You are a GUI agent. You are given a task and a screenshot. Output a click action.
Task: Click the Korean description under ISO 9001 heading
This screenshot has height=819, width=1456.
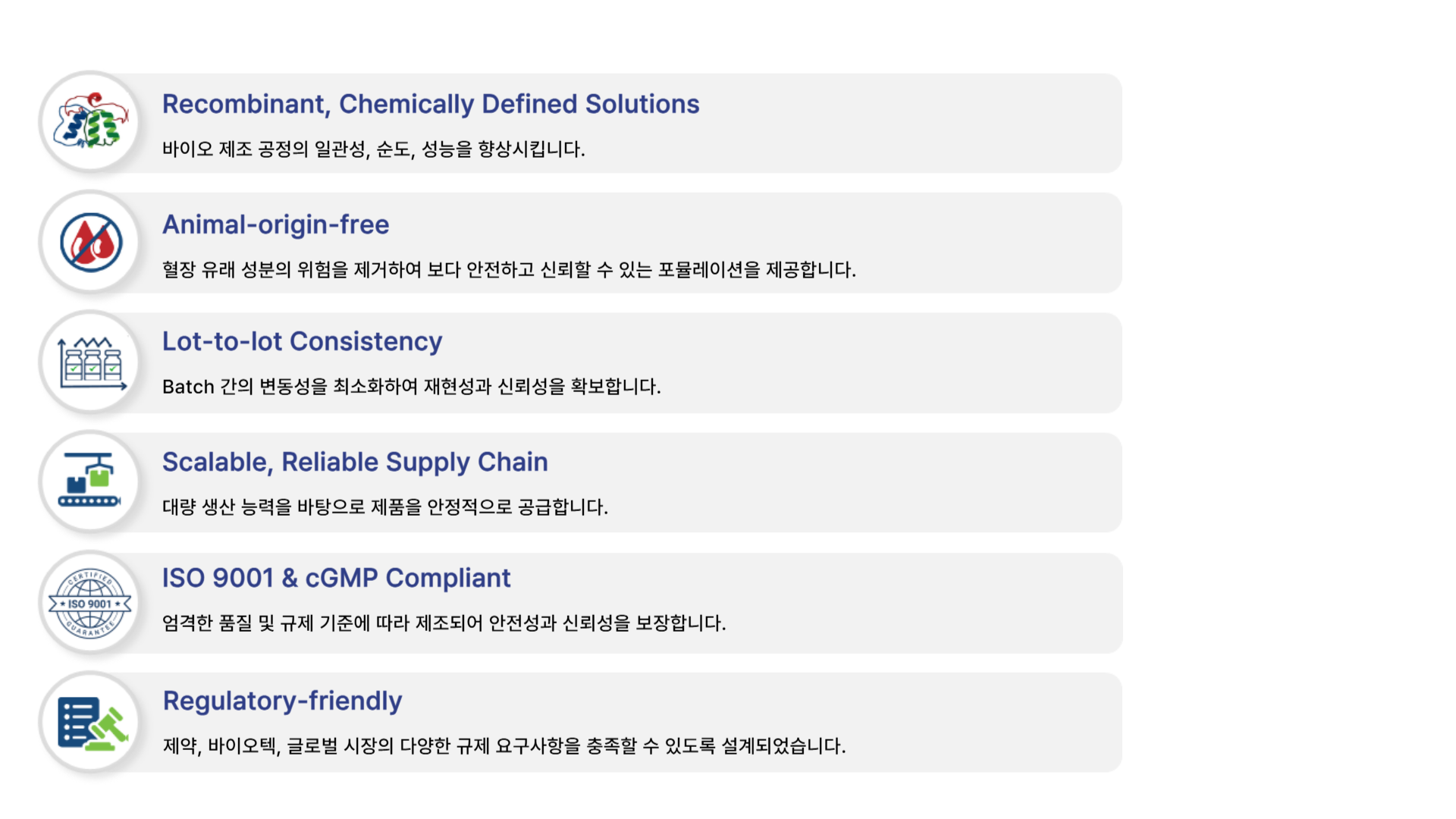coord(444,623)
